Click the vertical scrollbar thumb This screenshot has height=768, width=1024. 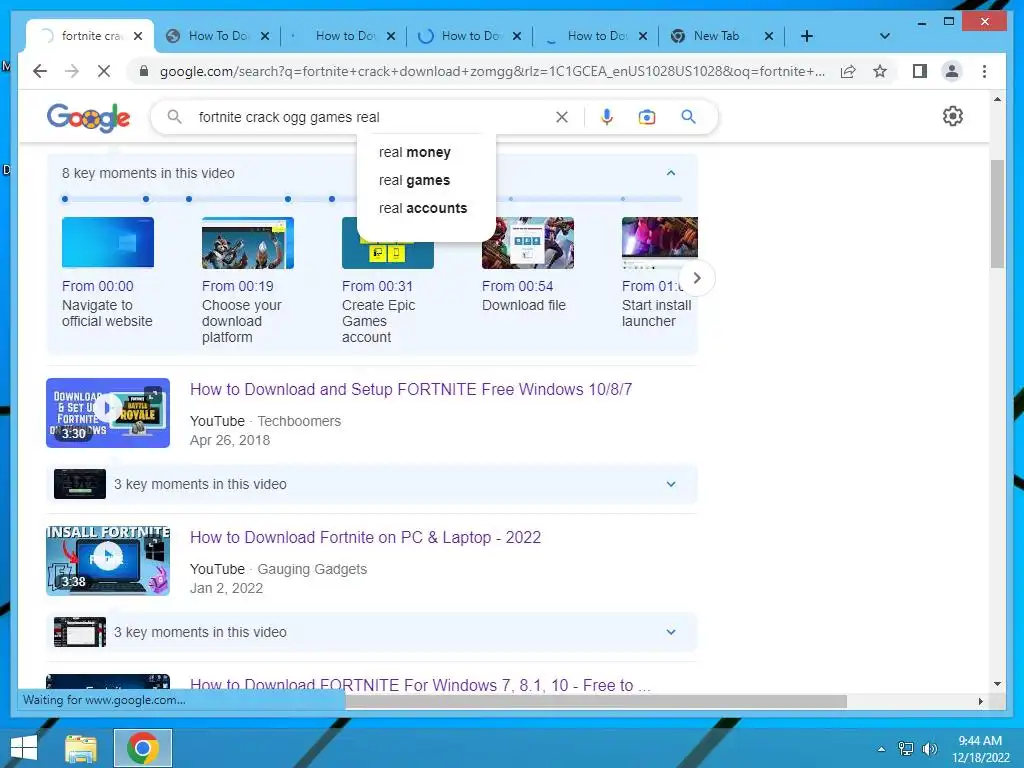tap(997, 214)
